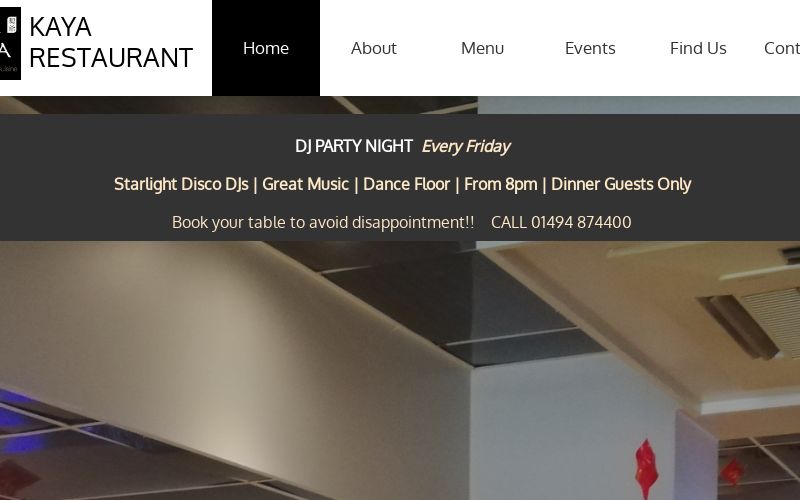Select the Home navigation tab

[266, 48]
